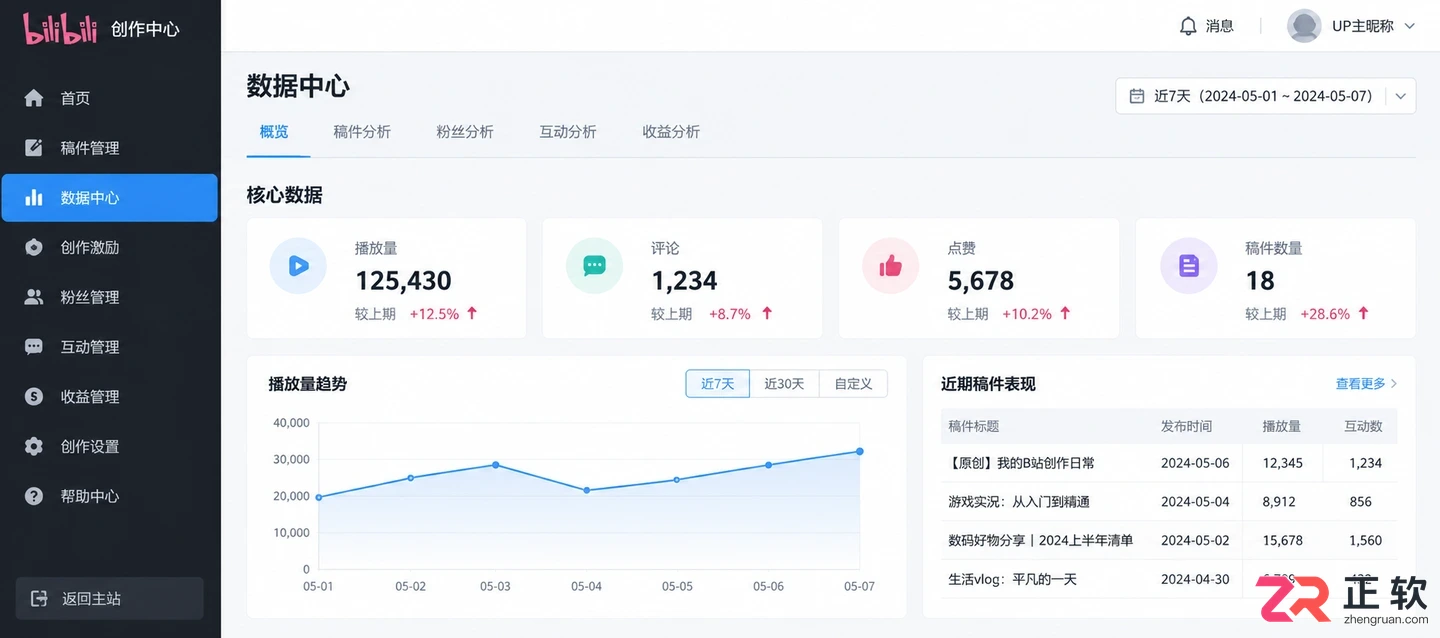Click the 播放量 column header
1440x638 pixels.
(1282, 426)
